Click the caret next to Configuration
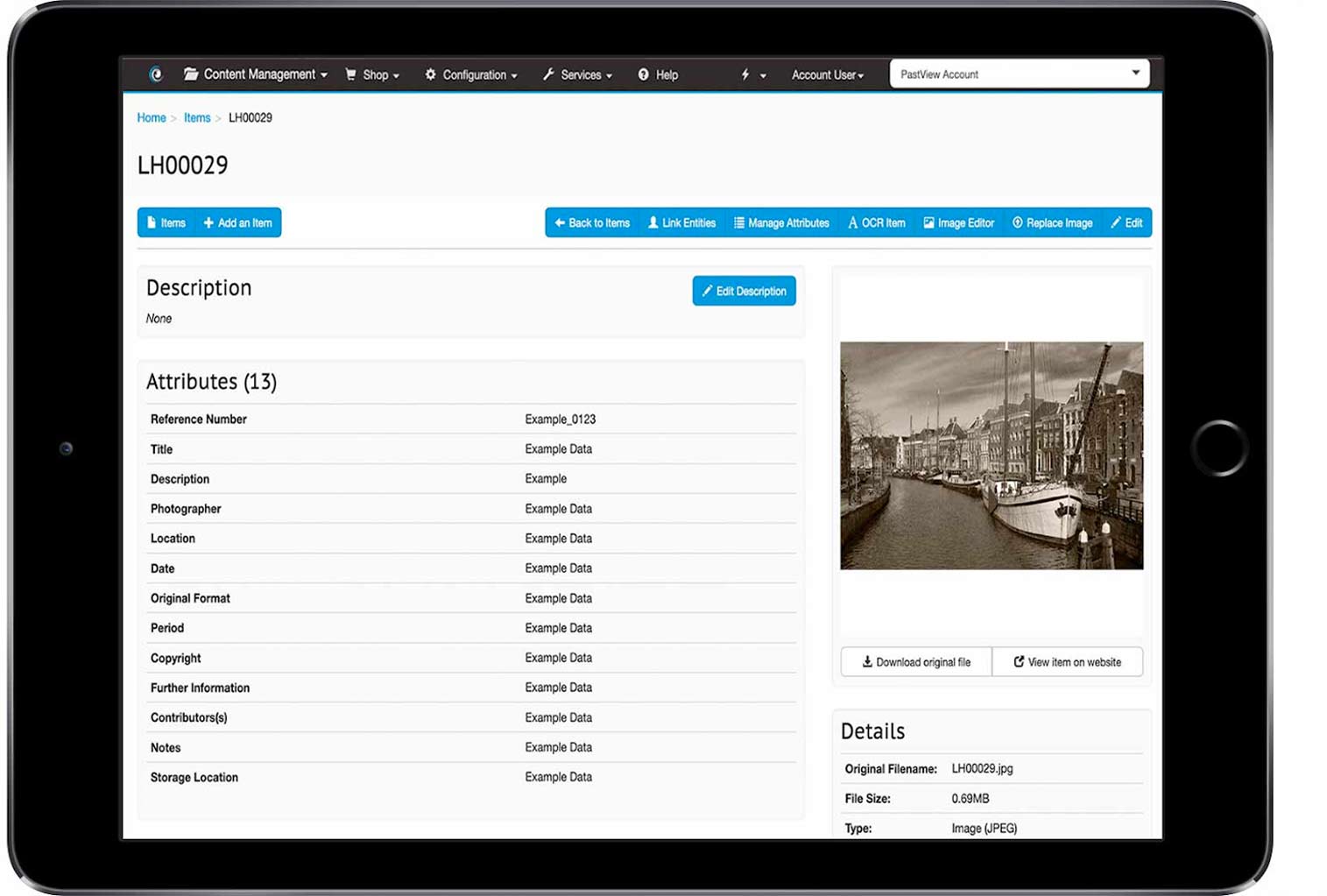Image resolution: width=1327 pixels, height=896 pixels. tap(514, 76)
